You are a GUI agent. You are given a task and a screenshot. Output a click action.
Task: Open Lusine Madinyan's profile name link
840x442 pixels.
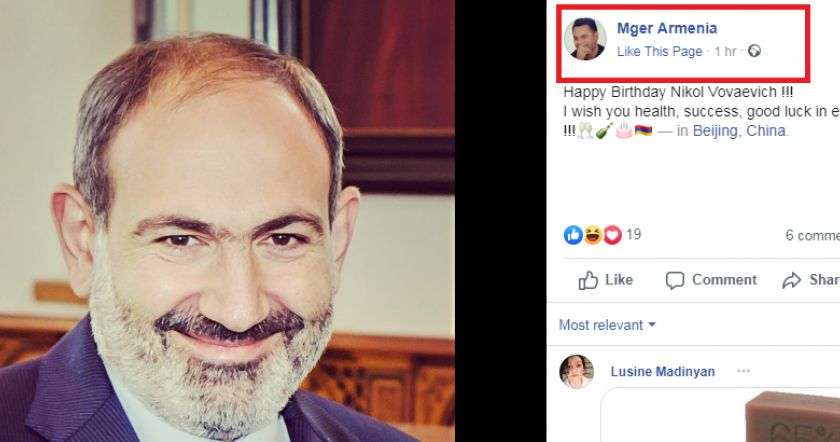[662, 371]
